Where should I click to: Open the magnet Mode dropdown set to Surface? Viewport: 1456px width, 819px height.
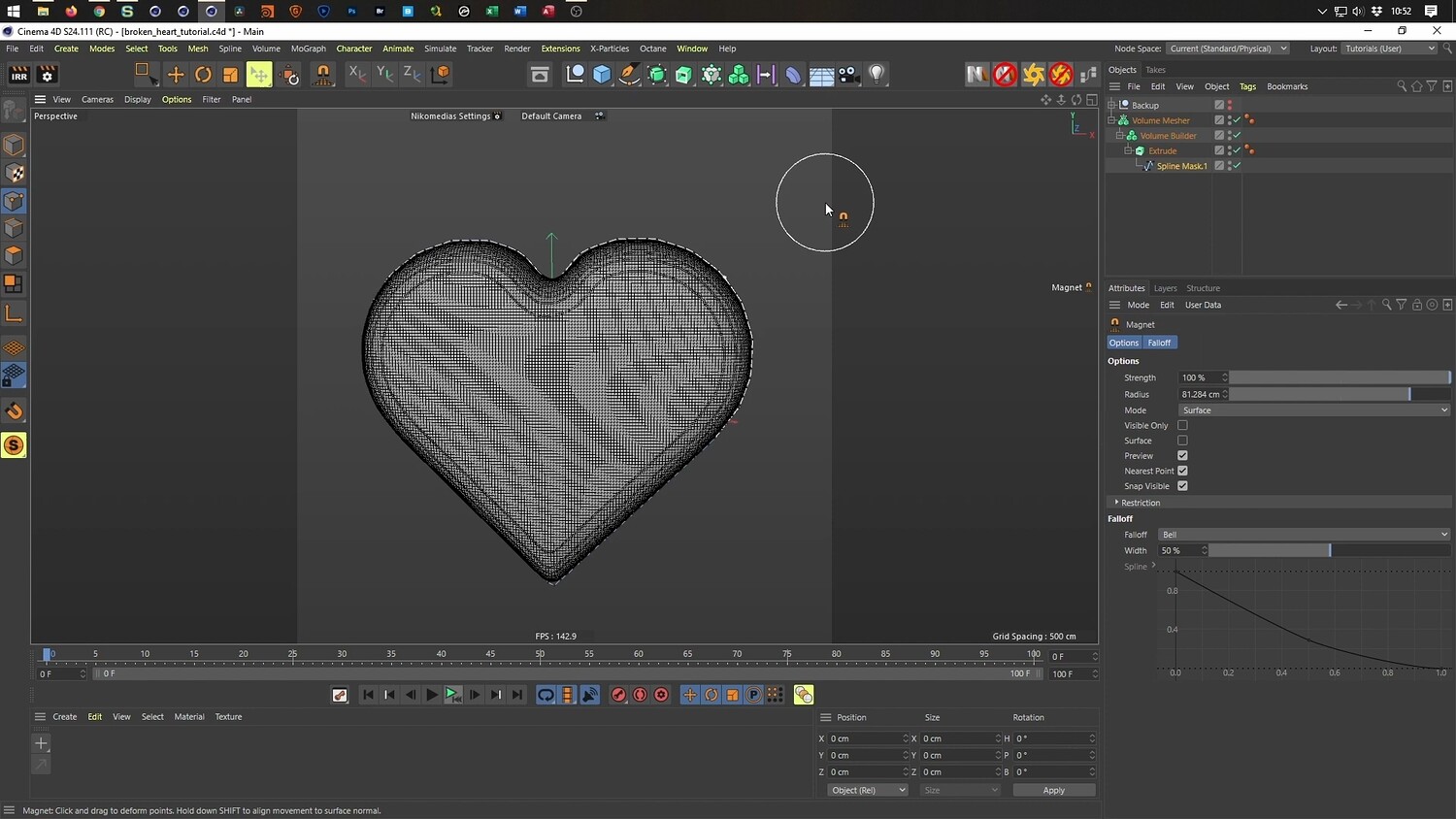click(x=1313, y=410)
